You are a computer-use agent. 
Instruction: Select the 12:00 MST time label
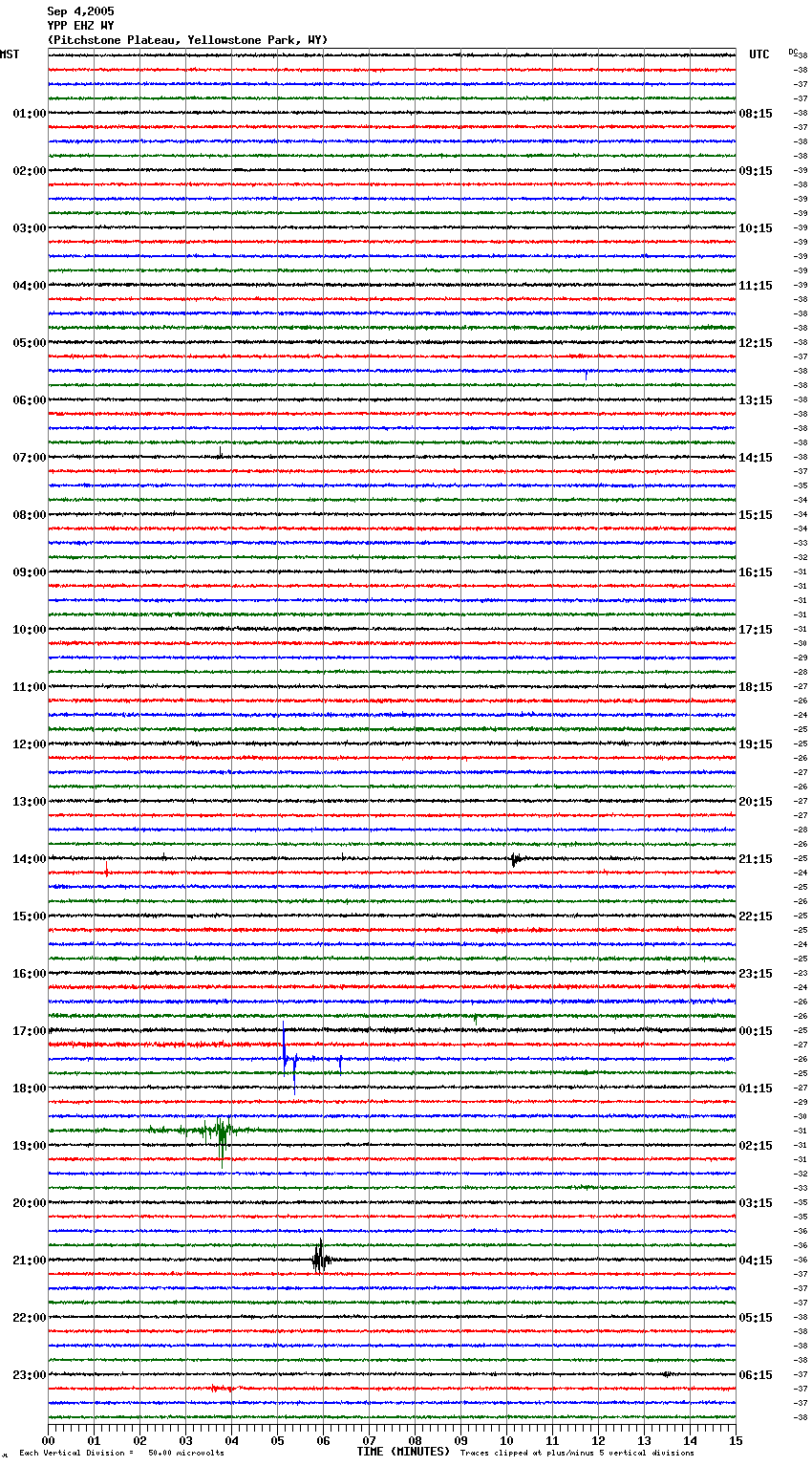[x=30, y=744]
